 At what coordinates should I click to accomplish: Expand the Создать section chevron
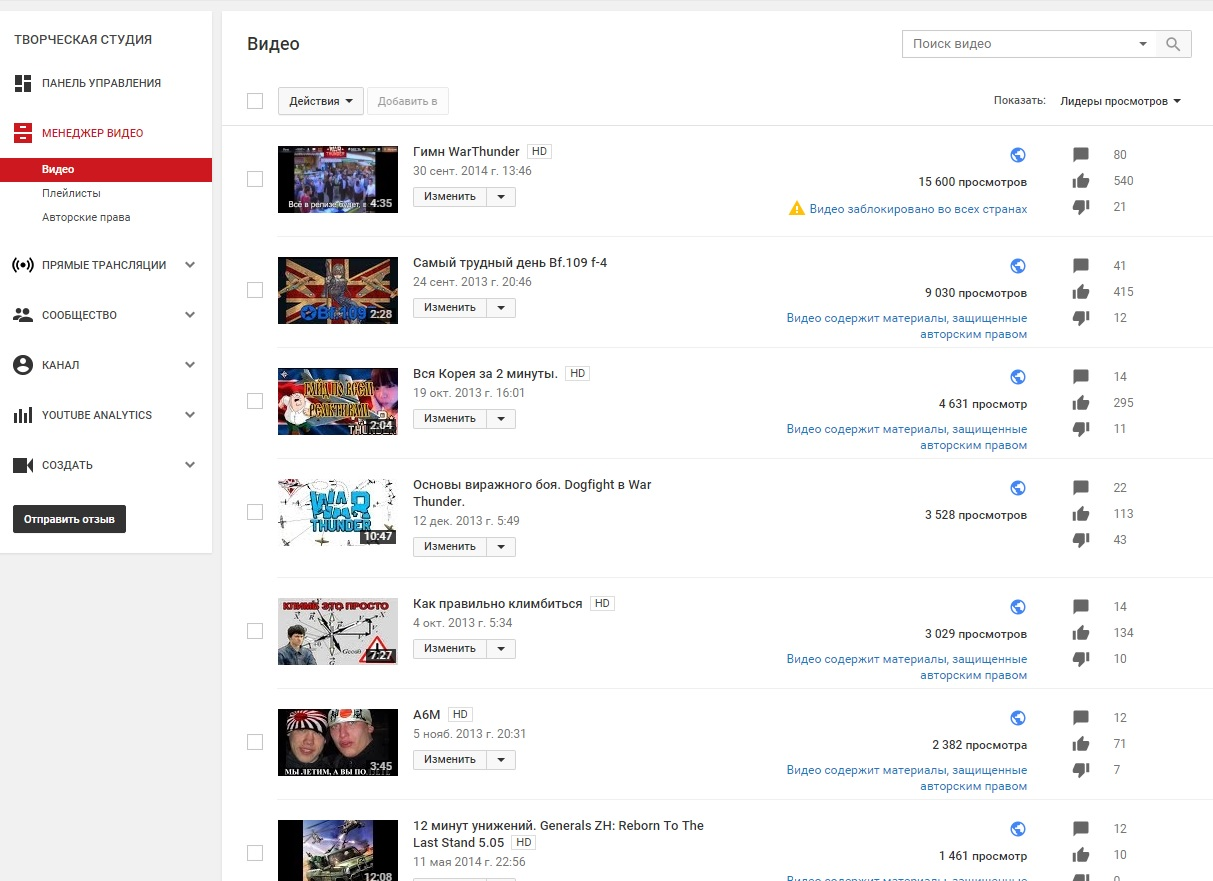pos(190,465)
